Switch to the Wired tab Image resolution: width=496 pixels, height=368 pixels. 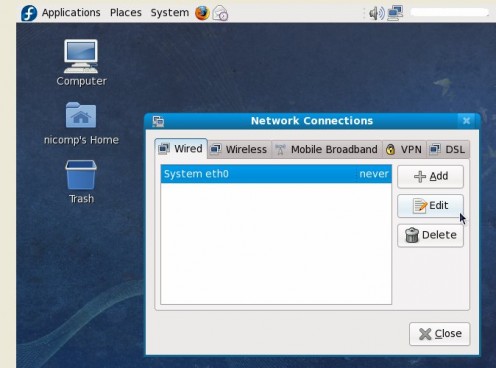tap(181, 149)
